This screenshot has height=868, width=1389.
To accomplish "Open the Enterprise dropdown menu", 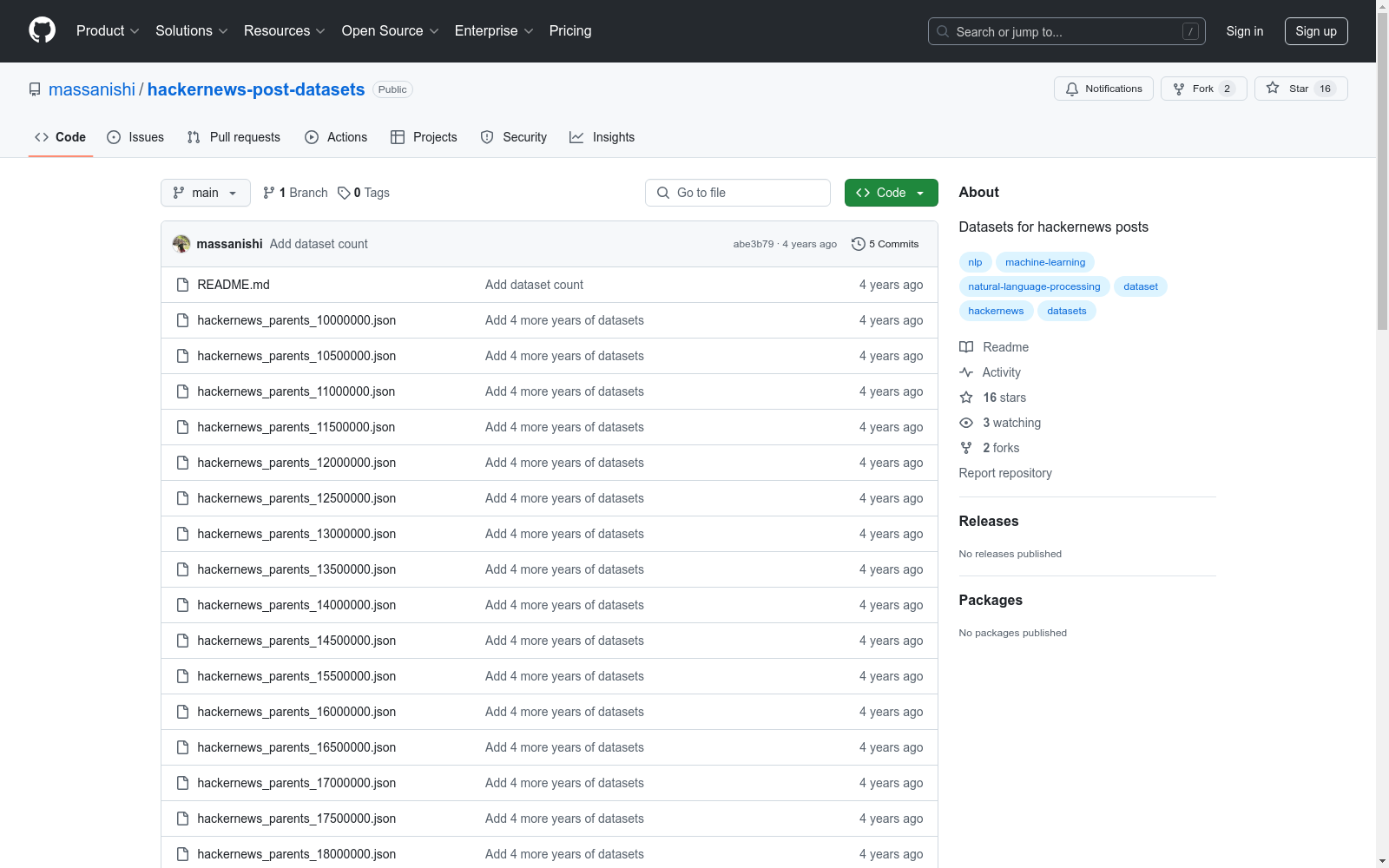I will pyautogui.click(x=494, y=31).
